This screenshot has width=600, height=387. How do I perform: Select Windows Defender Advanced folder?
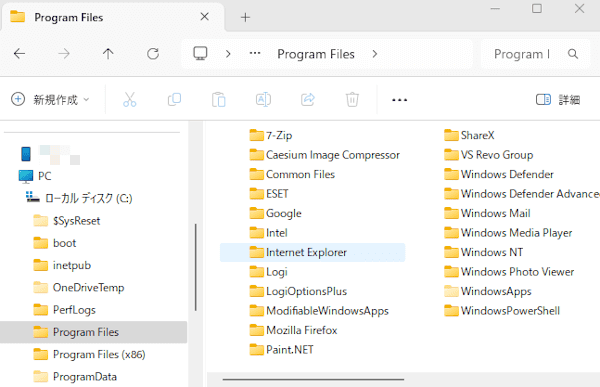click(522, 194)
